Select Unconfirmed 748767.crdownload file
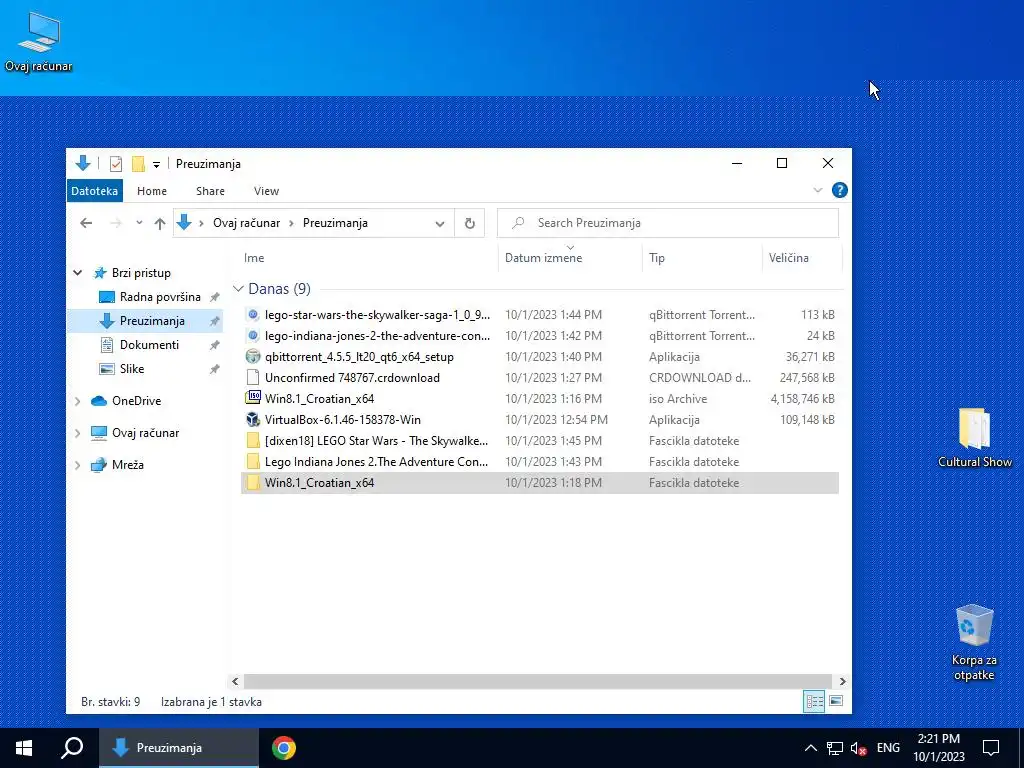 (352, 377)
